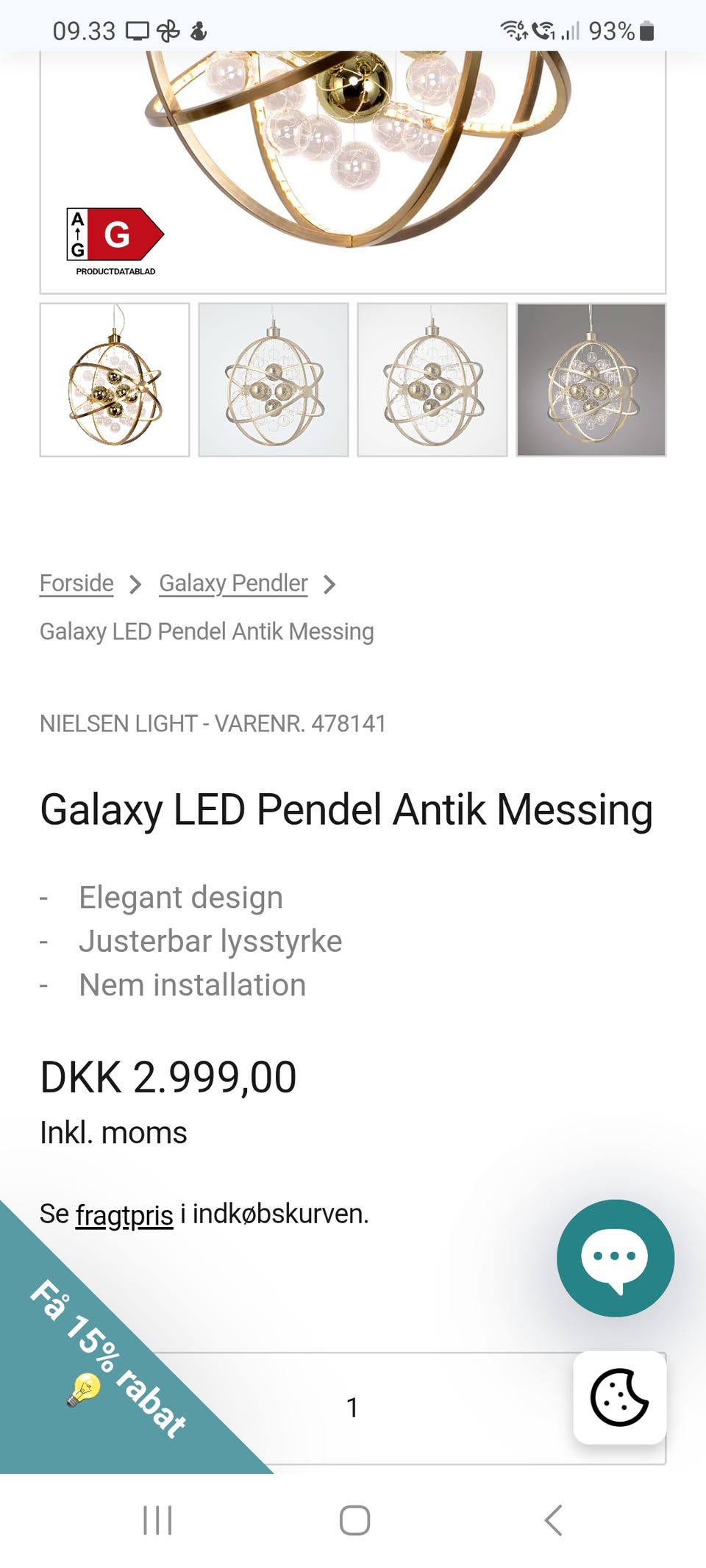Tap the Android back navigation button
Viewport: 706px width, 1568px height.
click(x=553, y=1519)
